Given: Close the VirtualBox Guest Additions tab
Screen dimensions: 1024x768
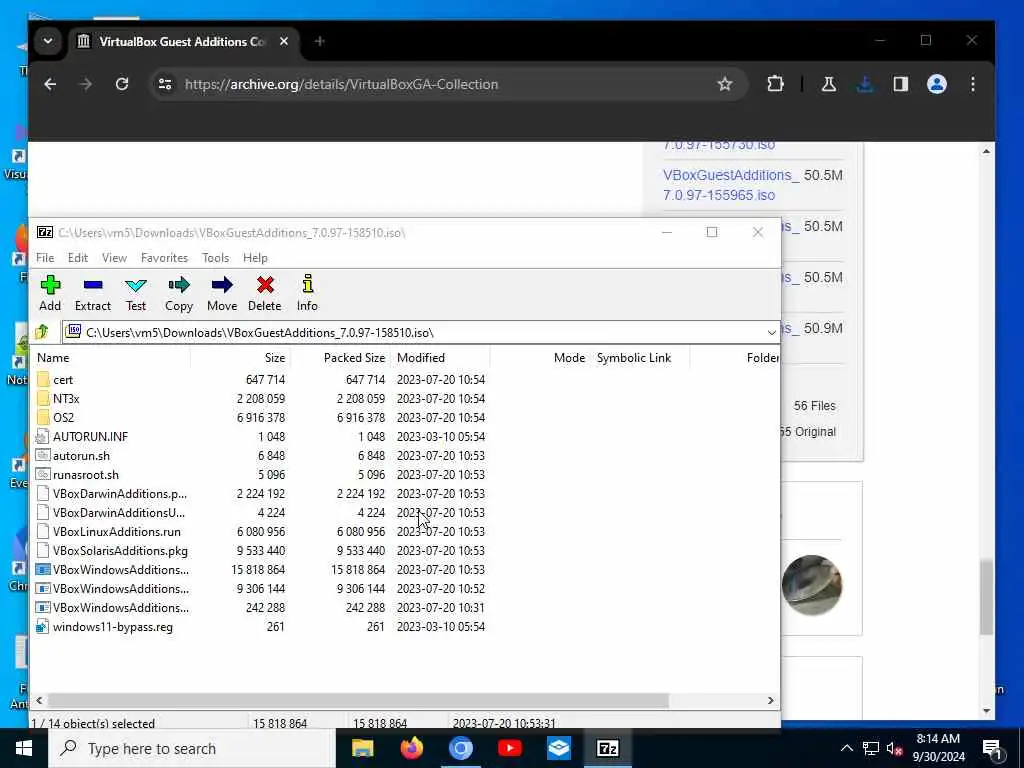Looking at the screenshot, I should (283, 41).
